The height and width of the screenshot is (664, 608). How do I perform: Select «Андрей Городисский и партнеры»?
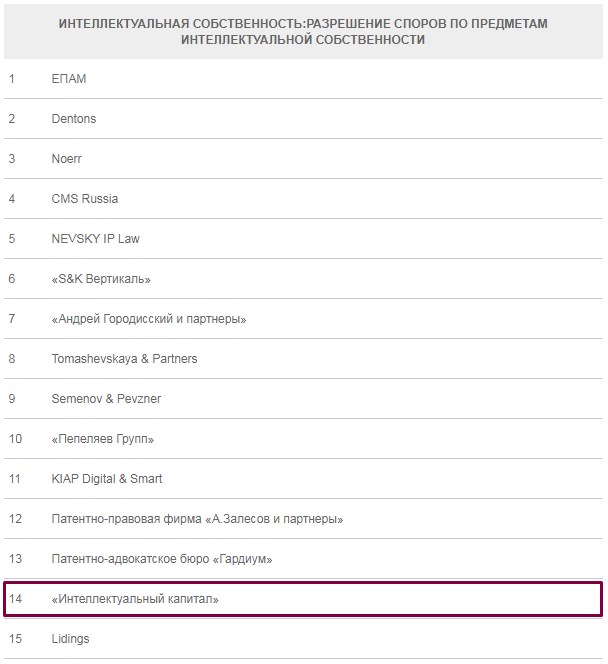tap(149, 319)
